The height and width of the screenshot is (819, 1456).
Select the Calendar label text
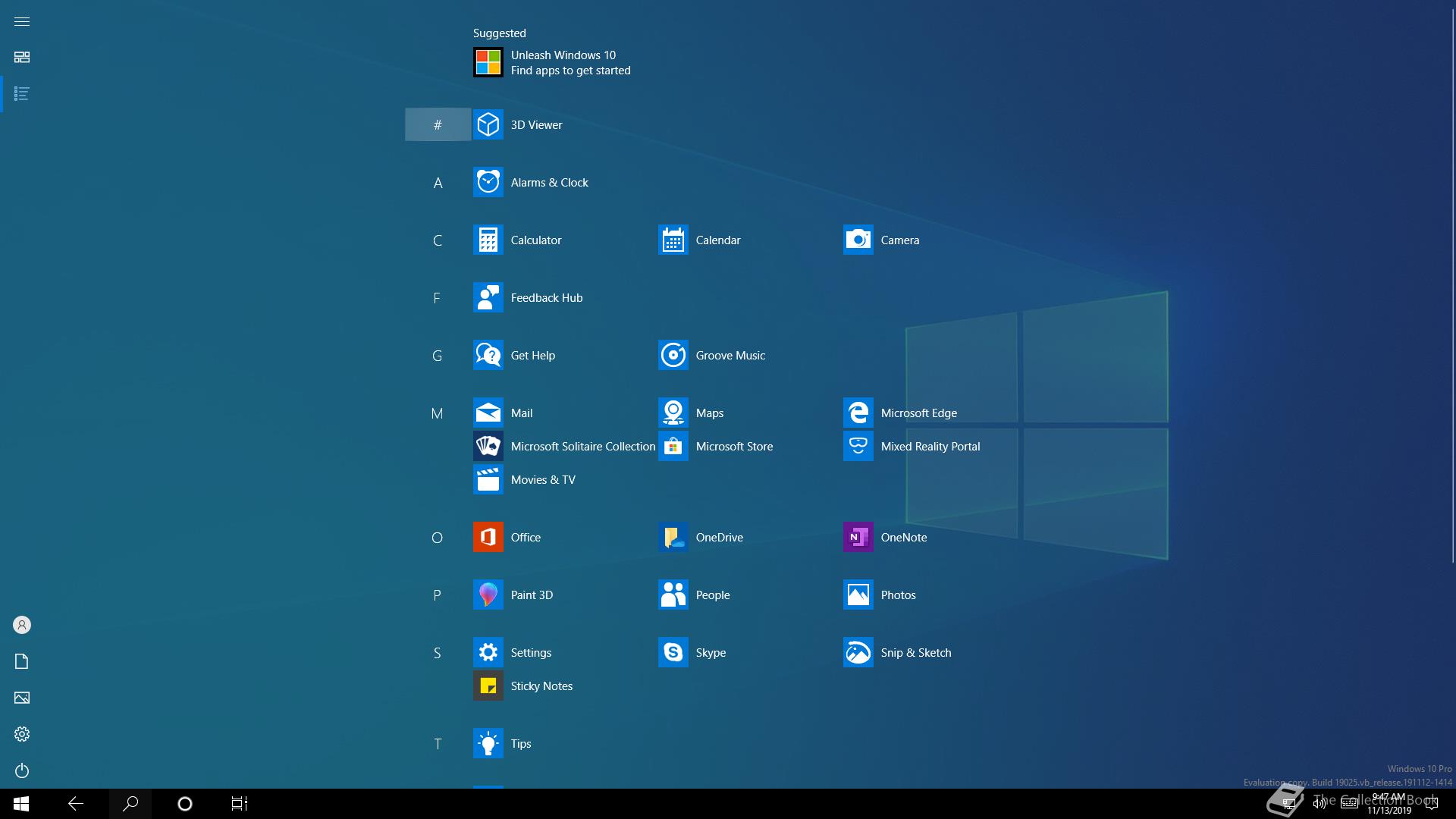point(718,240)
